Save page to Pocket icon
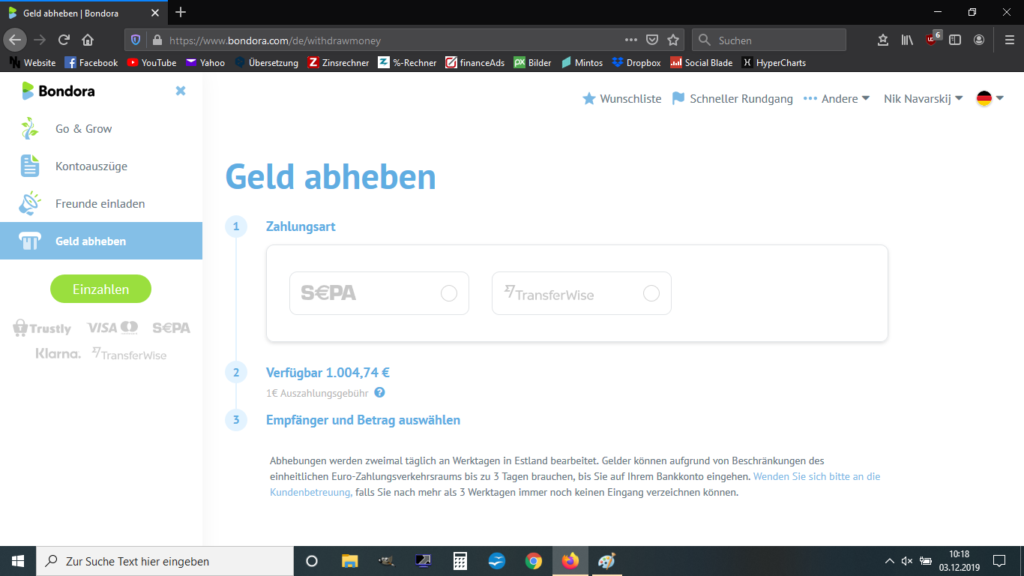Screen dimensions: 1024x576 pyautogui.click(x=652, y=40)
